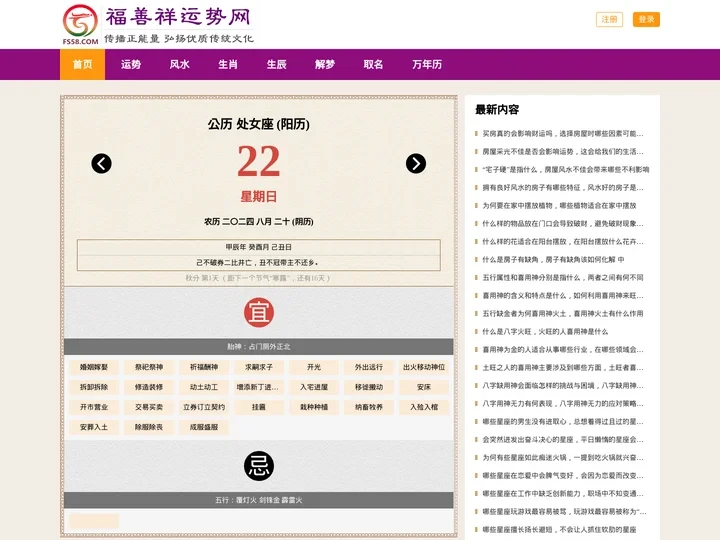
Task: Open the 生辰 menu item
Action: [x=276, y=64]
